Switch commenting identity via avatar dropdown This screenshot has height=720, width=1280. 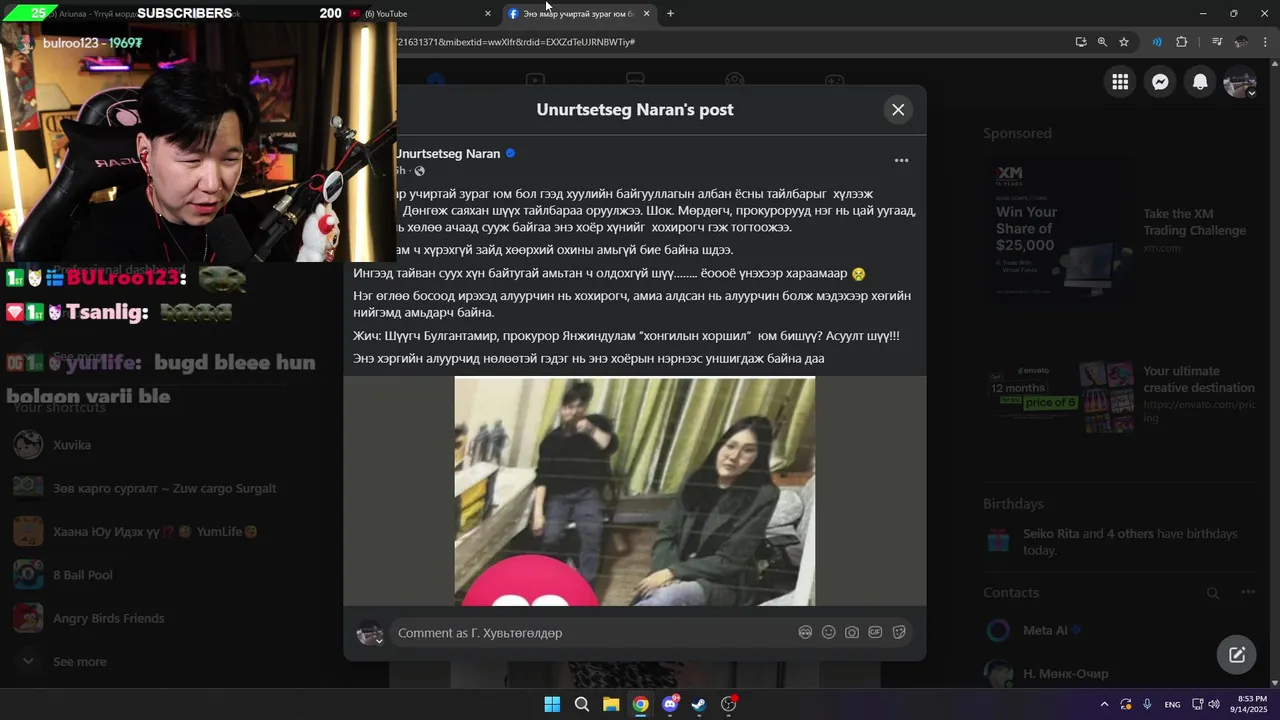(x=370, y=634)
